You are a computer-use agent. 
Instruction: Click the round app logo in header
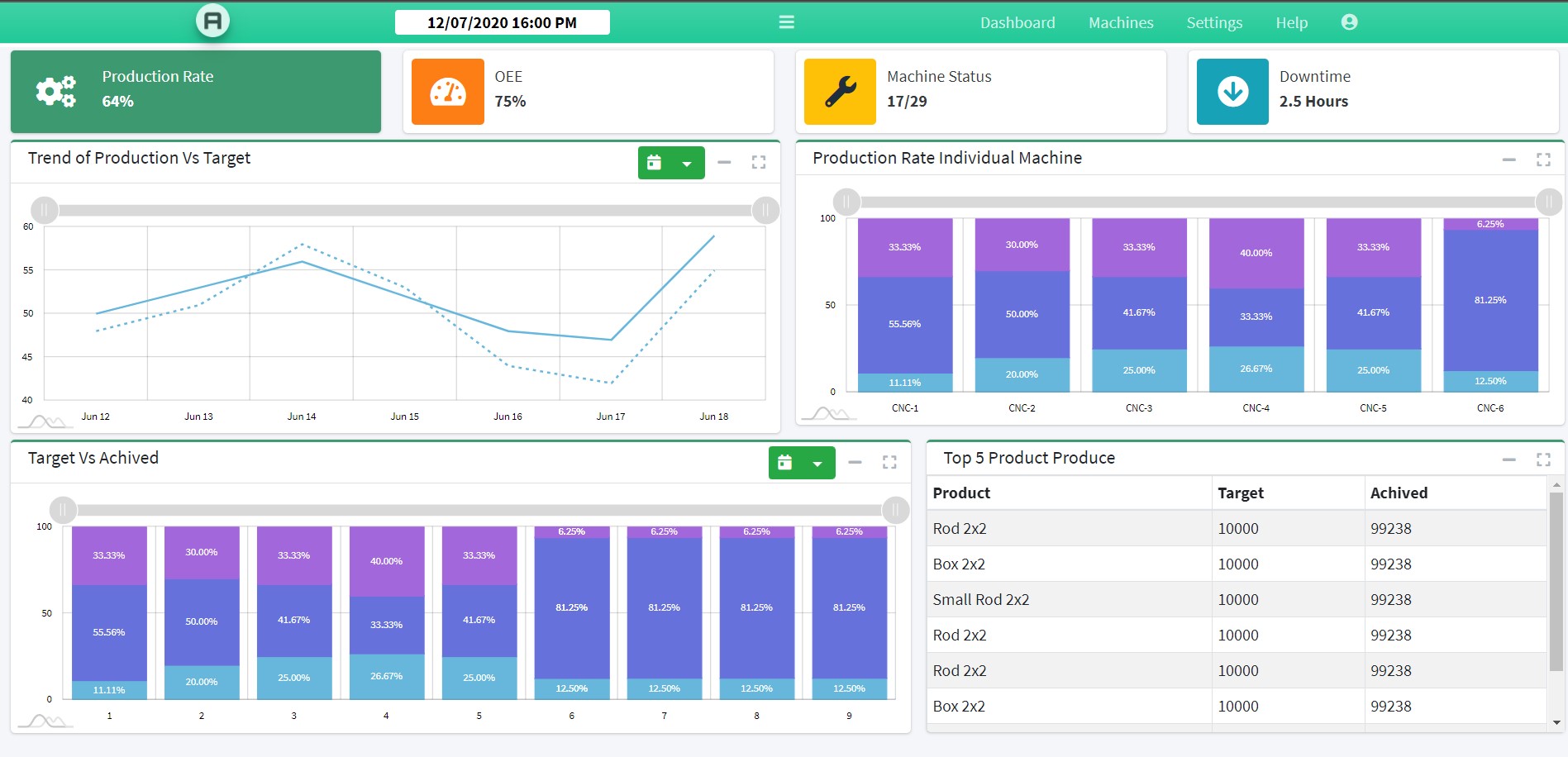[212, 21]
